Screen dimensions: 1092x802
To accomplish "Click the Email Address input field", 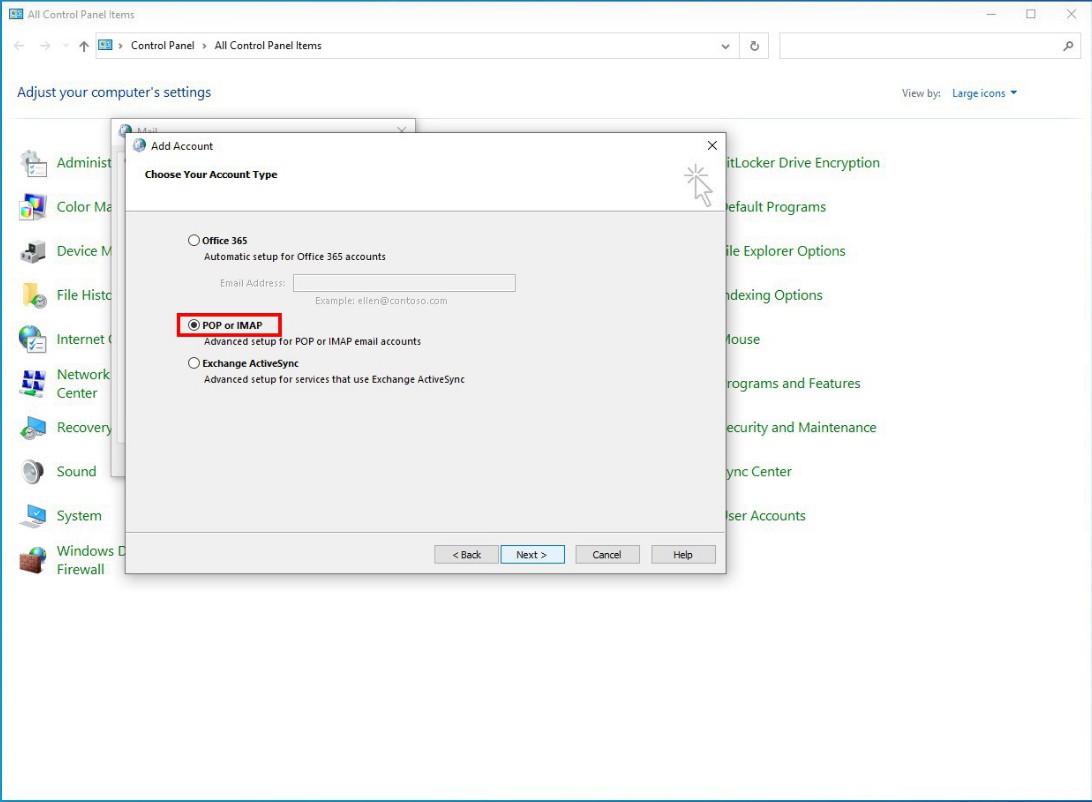I will pyautogui.click(x=404, y=283).
